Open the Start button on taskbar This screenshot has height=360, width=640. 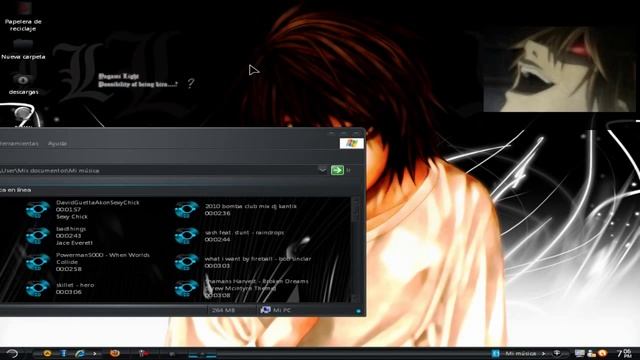[x=12, y=353]
